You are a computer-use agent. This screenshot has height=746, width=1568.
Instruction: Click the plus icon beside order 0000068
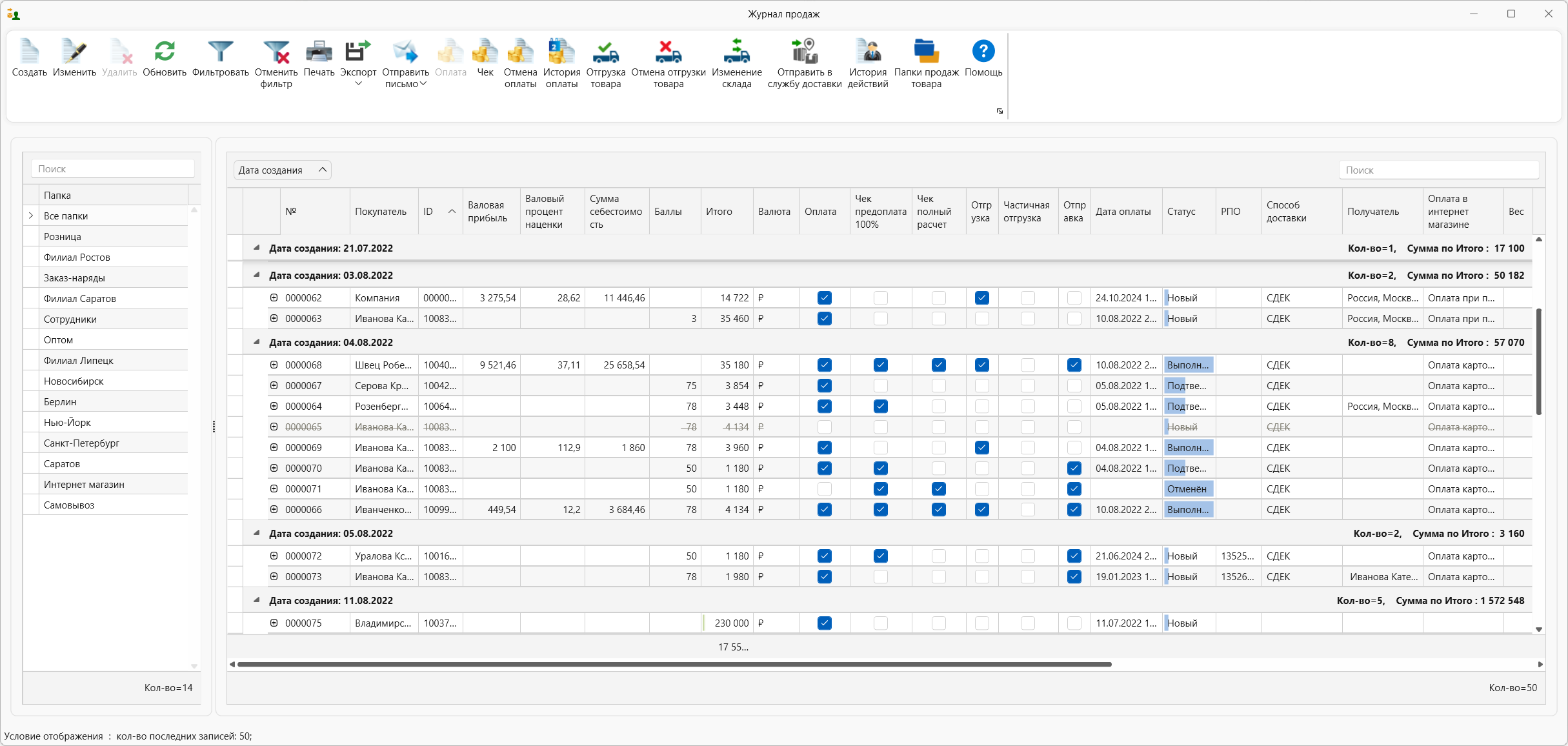tap(274, 365)
